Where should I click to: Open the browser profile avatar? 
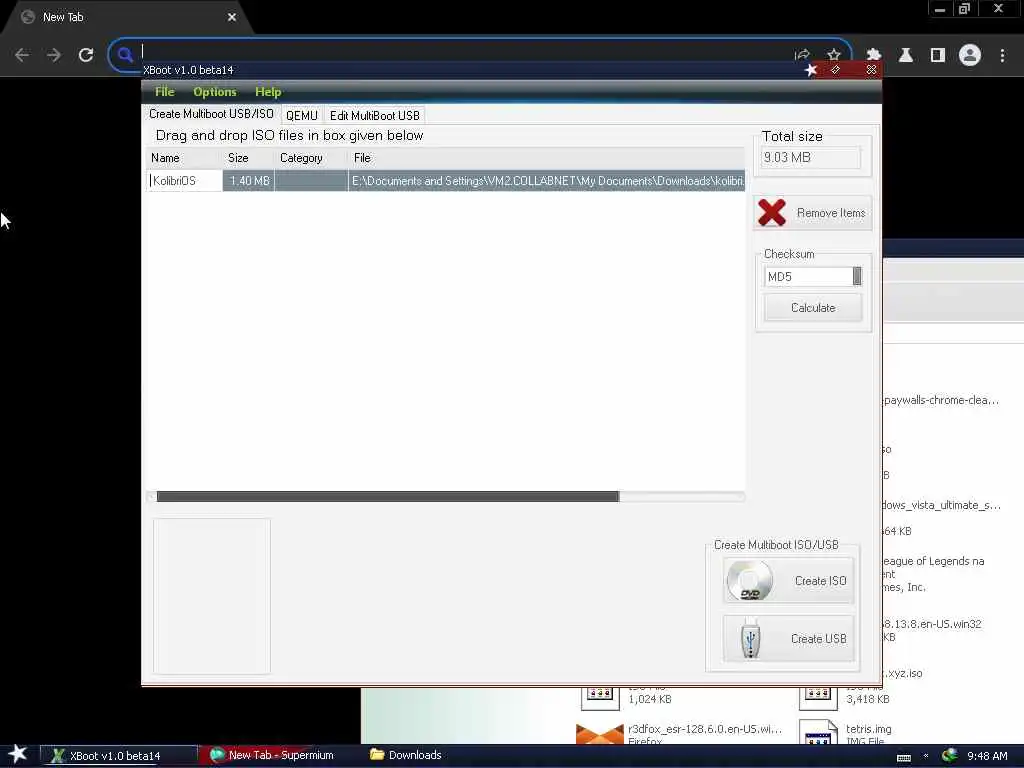(970, 55)
